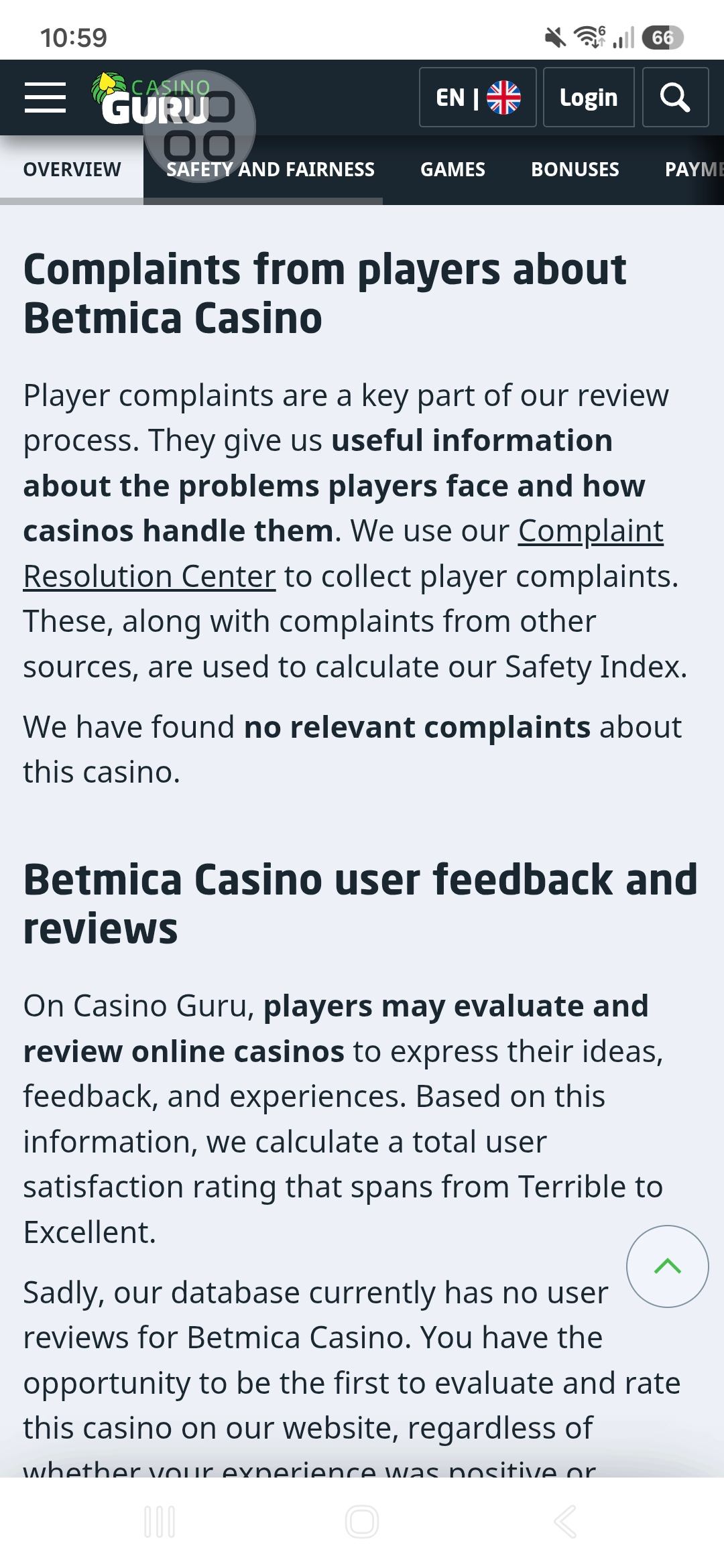Tap the scroll-to-top arrow button
The height and width of the screenshot is (1568, 724).
click(667, 1266)
